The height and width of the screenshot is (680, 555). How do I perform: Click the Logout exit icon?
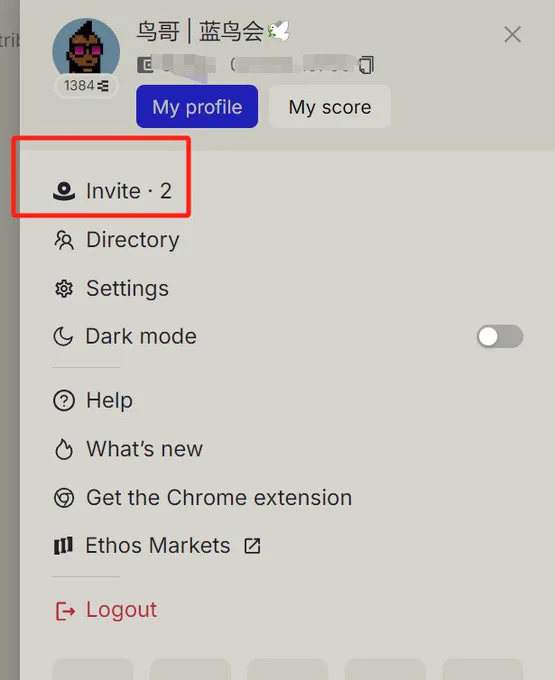pyautogui.click(x=65, y=611)
